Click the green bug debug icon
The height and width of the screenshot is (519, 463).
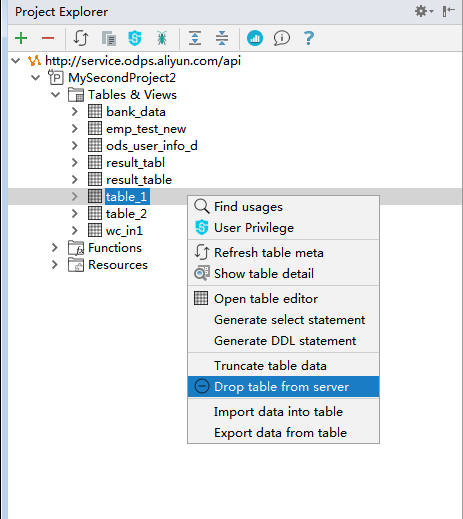pos(162,38)
